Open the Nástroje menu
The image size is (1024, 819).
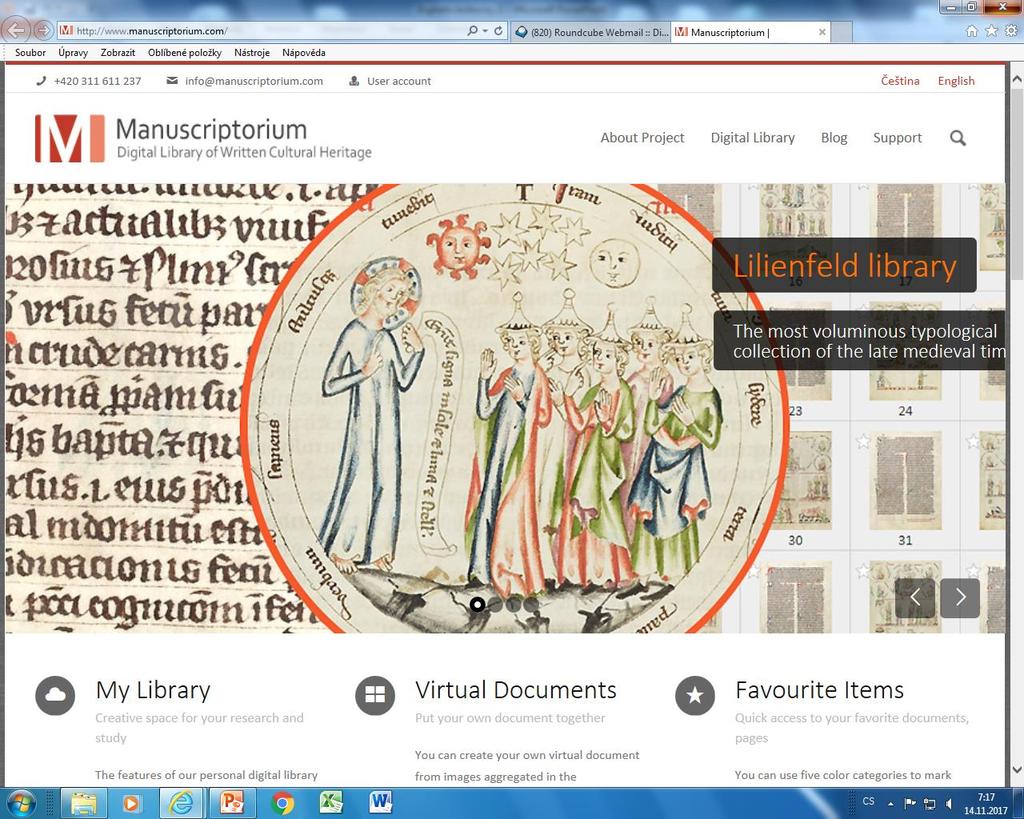click(252, 53)
